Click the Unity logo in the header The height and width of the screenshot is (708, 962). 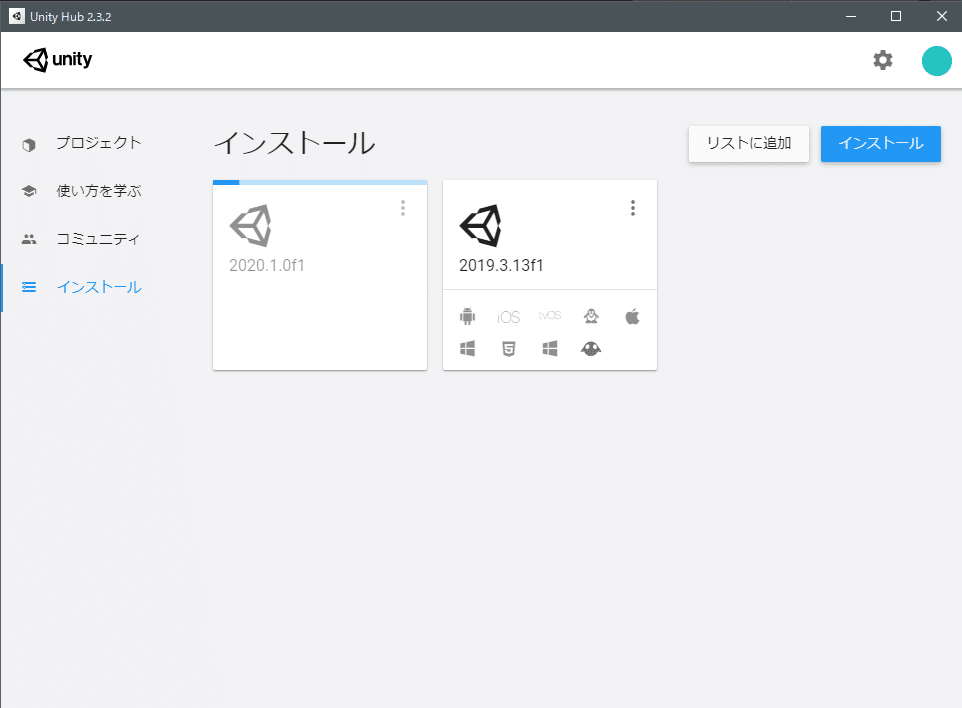click(57, 59)
